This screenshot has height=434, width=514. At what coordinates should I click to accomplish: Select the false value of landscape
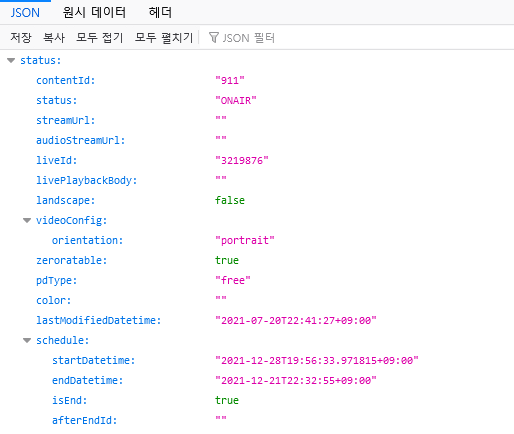tap(230, 200)
